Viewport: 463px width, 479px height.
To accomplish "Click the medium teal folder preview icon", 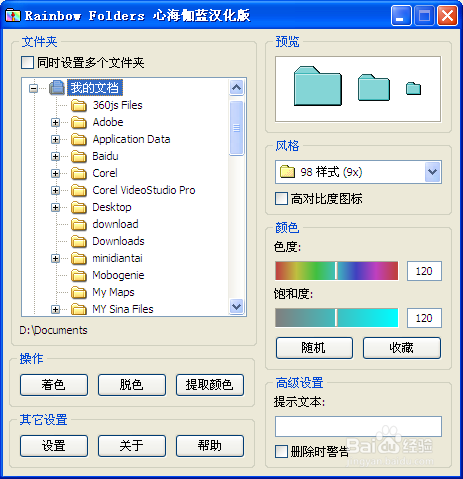I will [374, 88].
